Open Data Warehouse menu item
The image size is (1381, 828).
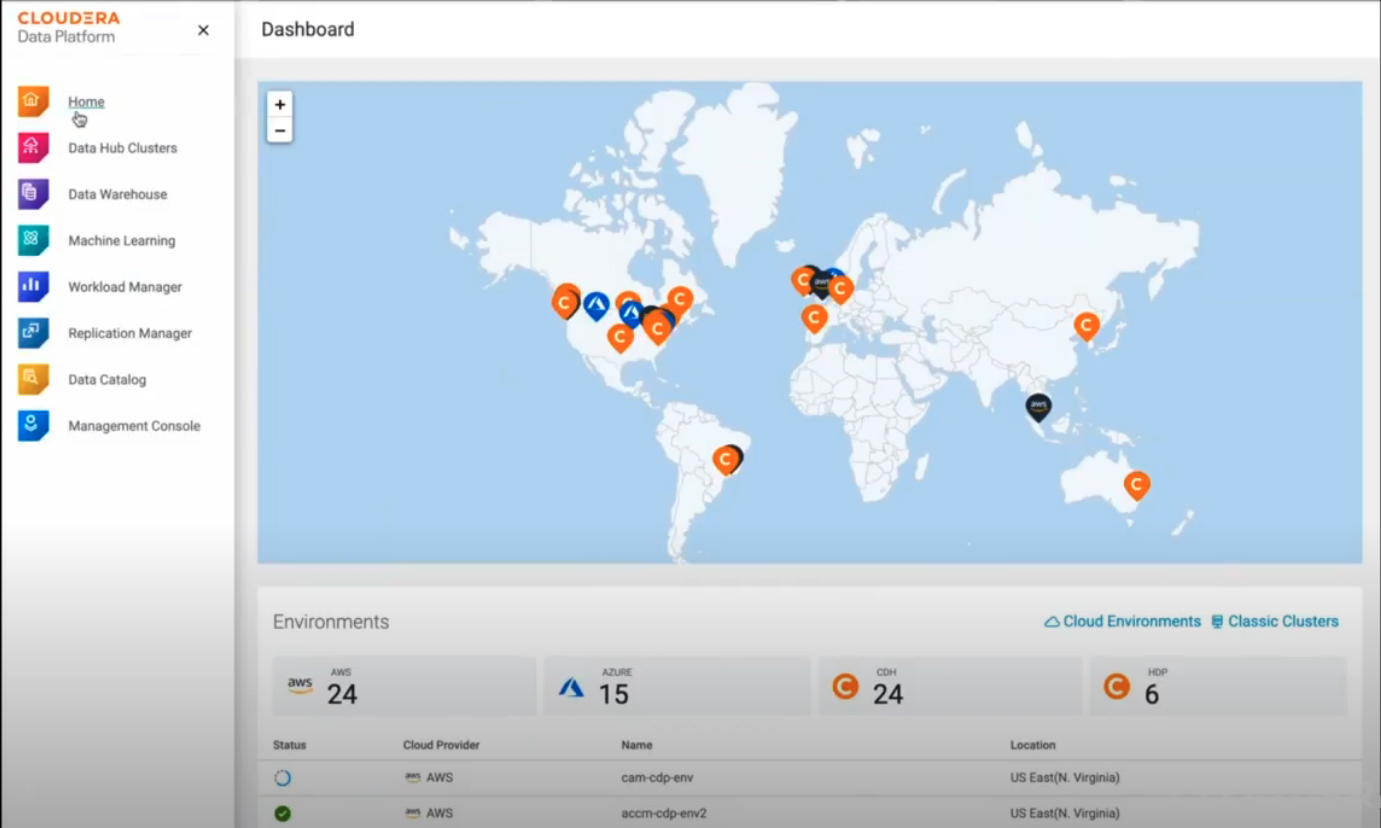(117, 194)
